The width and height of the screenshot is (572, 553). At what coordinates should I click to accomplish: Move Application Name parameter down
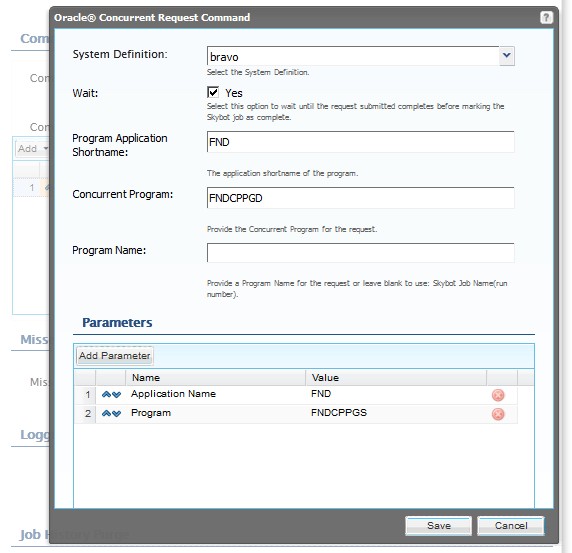(116, 395)
